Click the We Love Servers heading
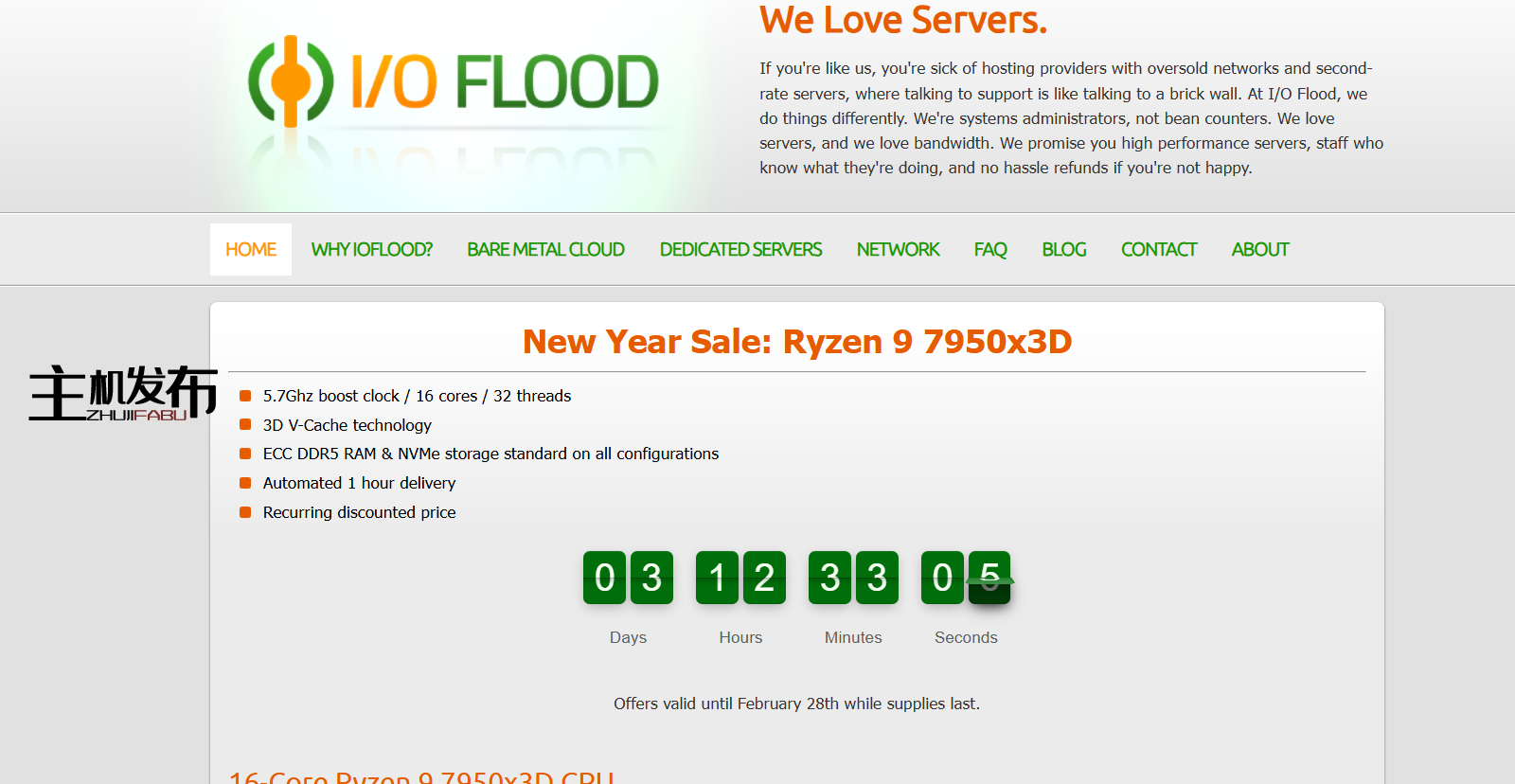1515x784 pixels. tap(902, 21)
